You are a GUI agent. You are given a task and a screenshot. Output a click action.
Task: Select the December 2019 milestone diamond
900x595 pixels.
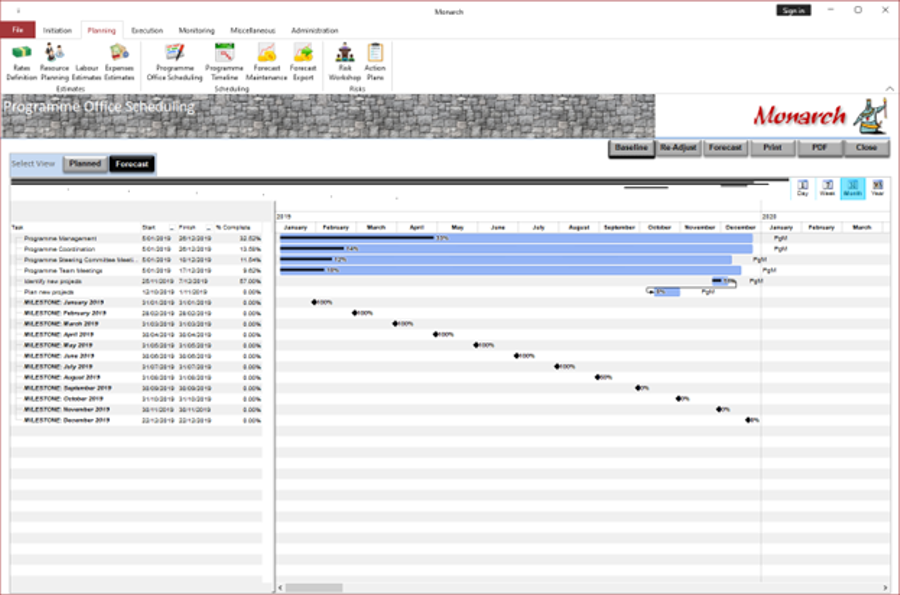pos(748,420)
